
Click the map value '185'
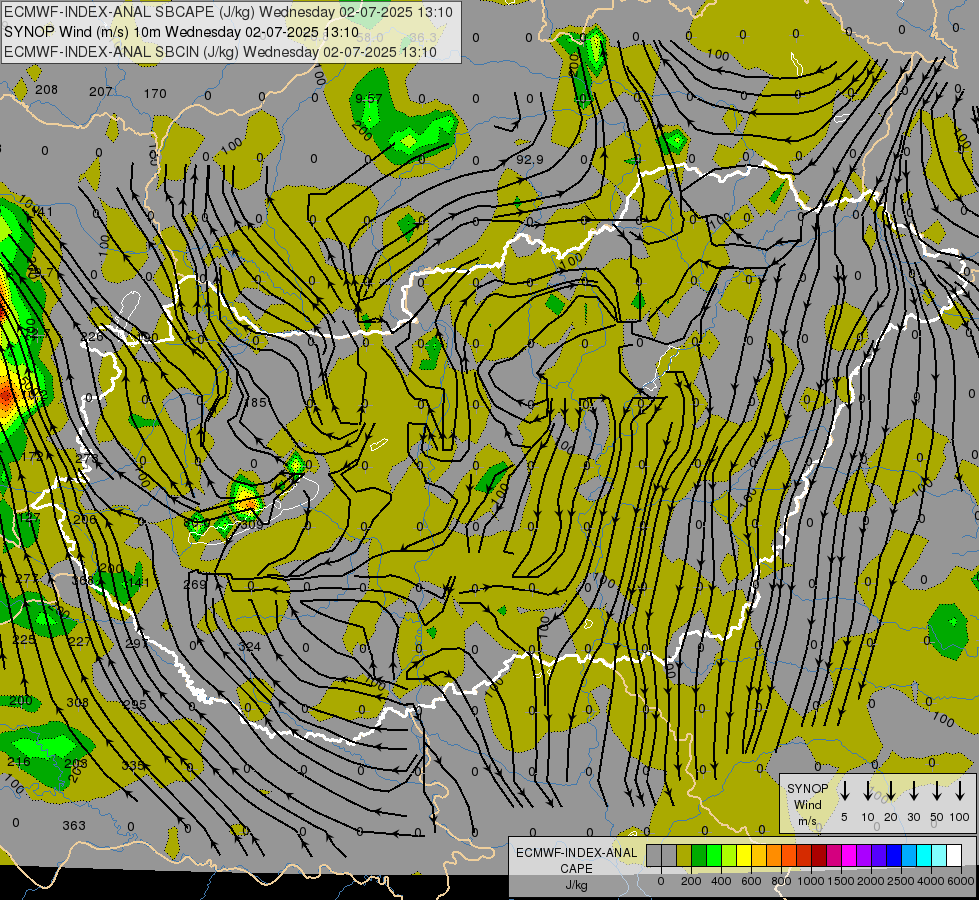255,402
